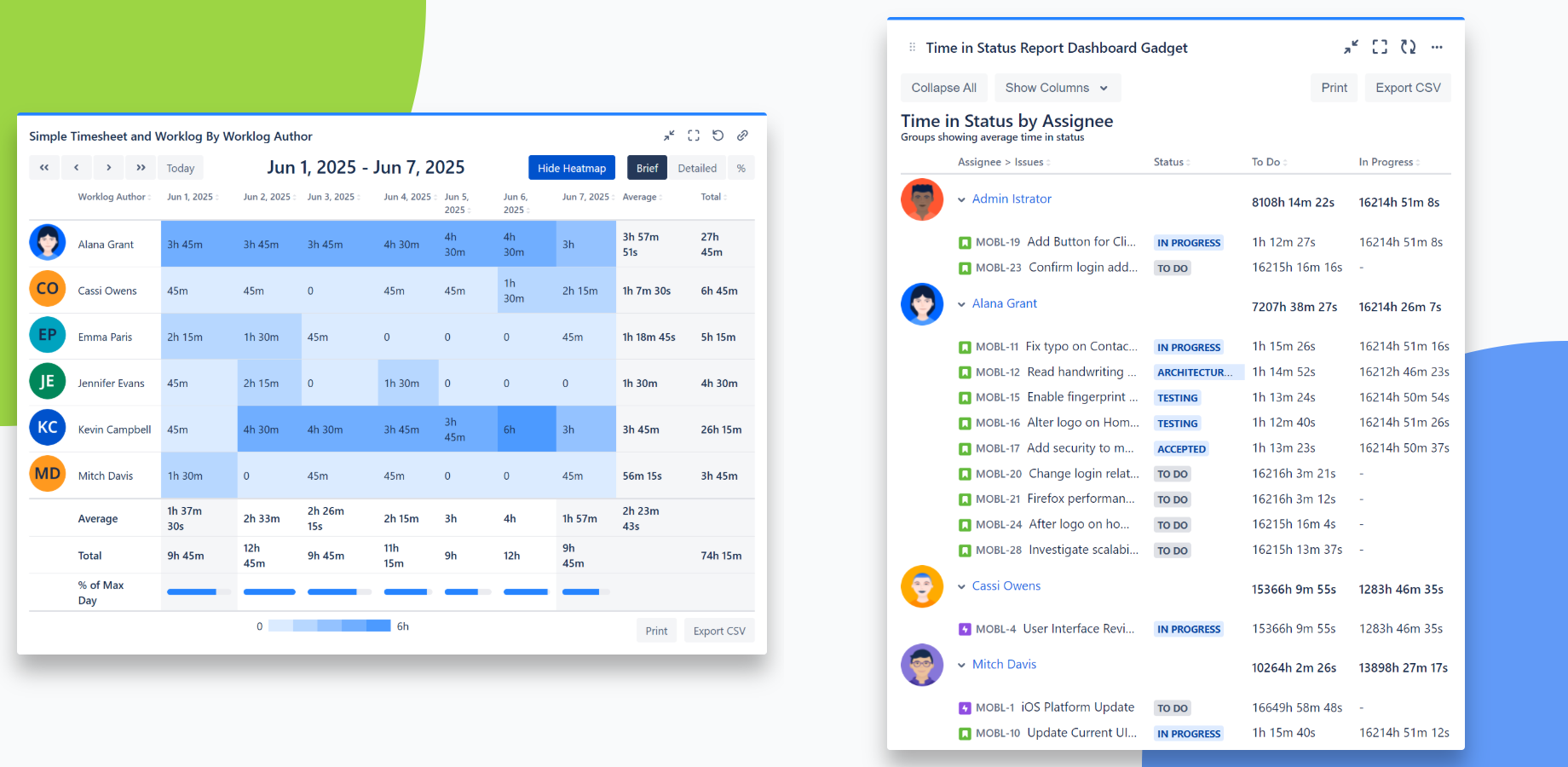Click Kevin Campbell KC avatar
1568x767 pixels.
(x=48, y=428)
